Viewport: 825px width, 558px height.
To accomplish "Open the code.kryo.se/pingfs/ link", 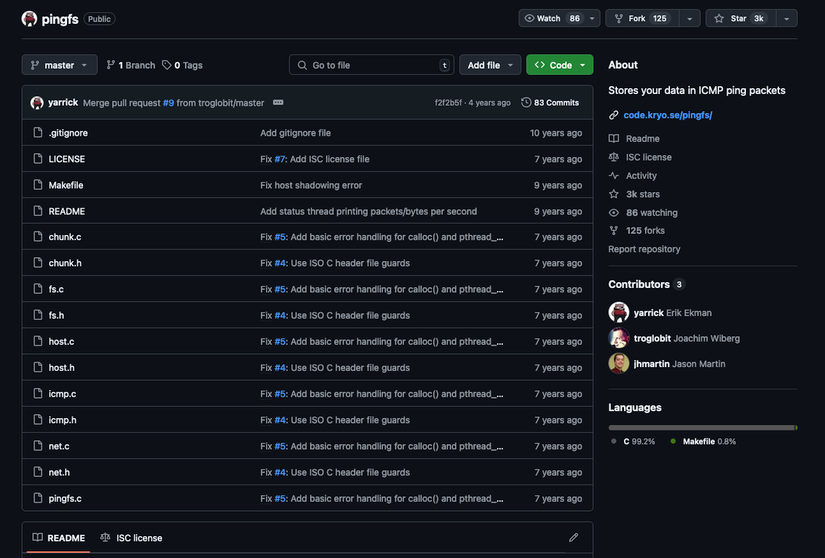I will (x=668, y=115).
